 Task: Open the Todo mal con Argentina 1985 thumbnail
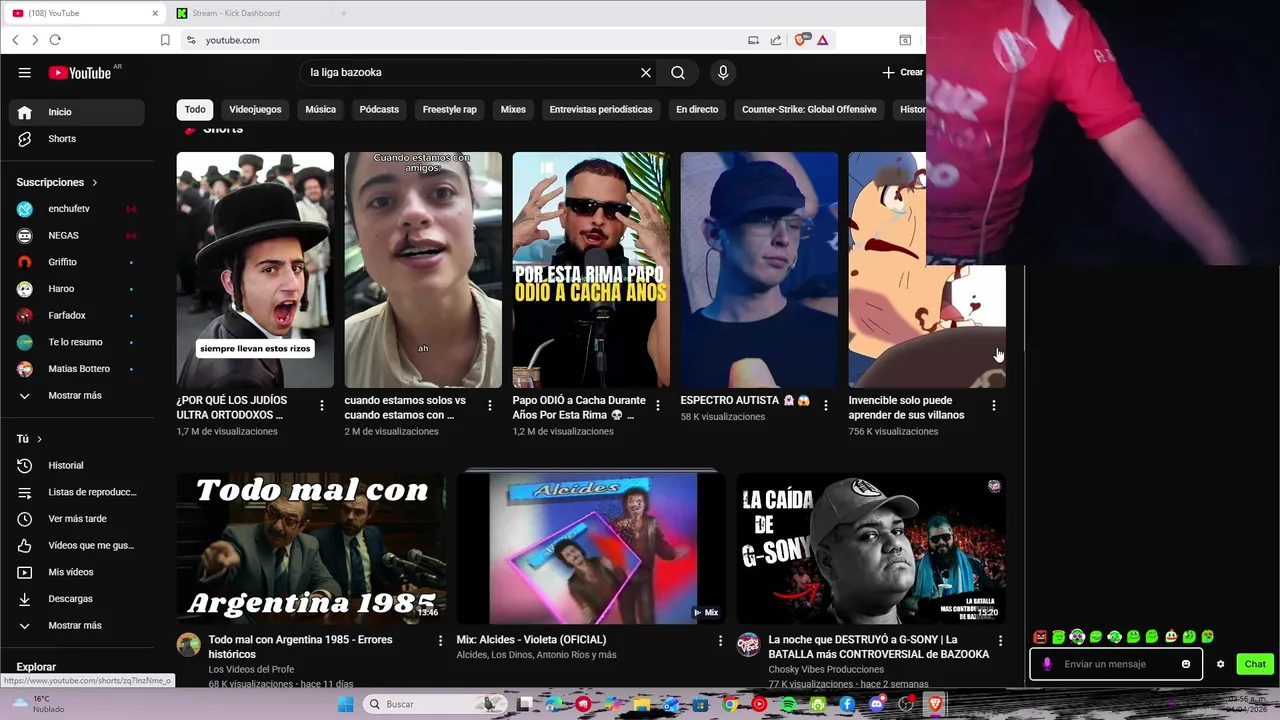tap(311, 548)
